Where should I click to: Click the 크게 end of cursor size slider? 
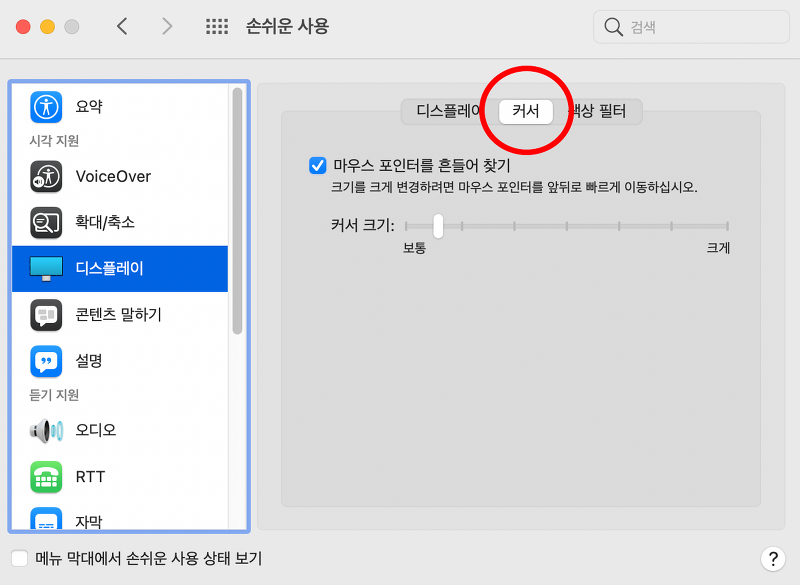coord(727,225)
